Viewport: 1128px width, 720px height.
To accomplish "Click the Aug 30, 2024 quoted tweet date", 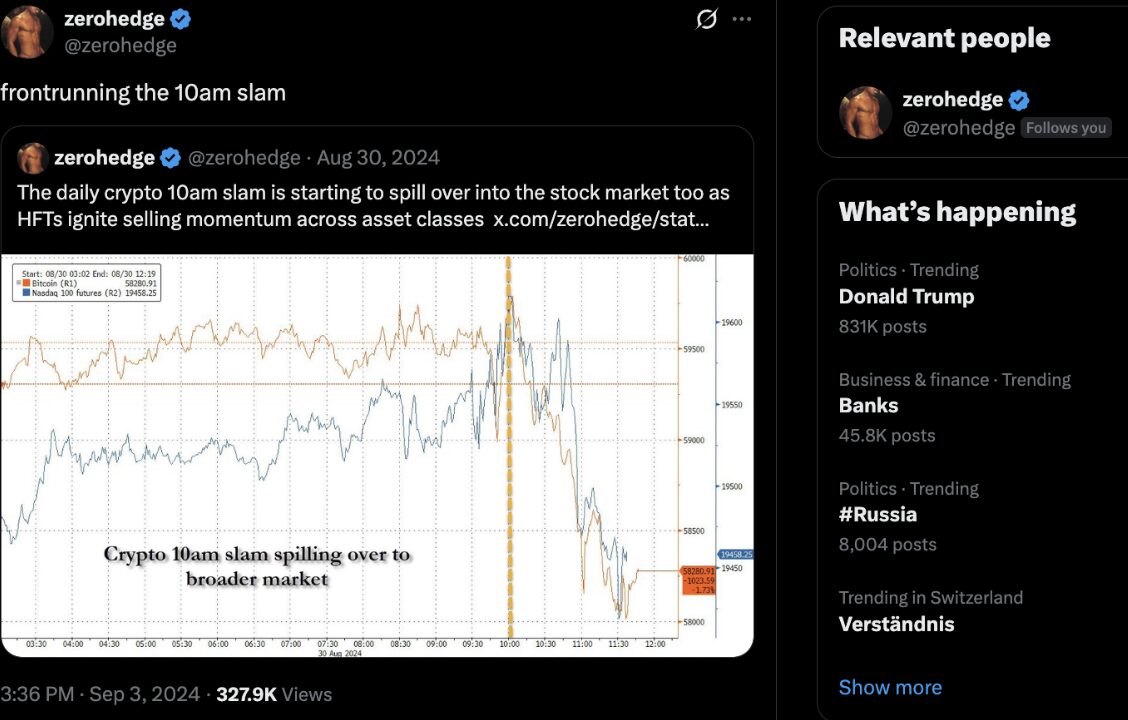I will (378, 158).
